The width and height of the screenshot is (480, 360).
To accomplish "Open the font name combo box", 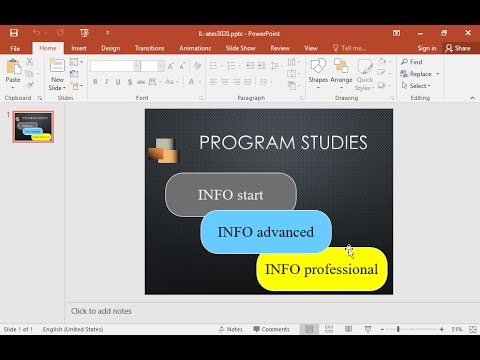I will click(x=115, y=66).
